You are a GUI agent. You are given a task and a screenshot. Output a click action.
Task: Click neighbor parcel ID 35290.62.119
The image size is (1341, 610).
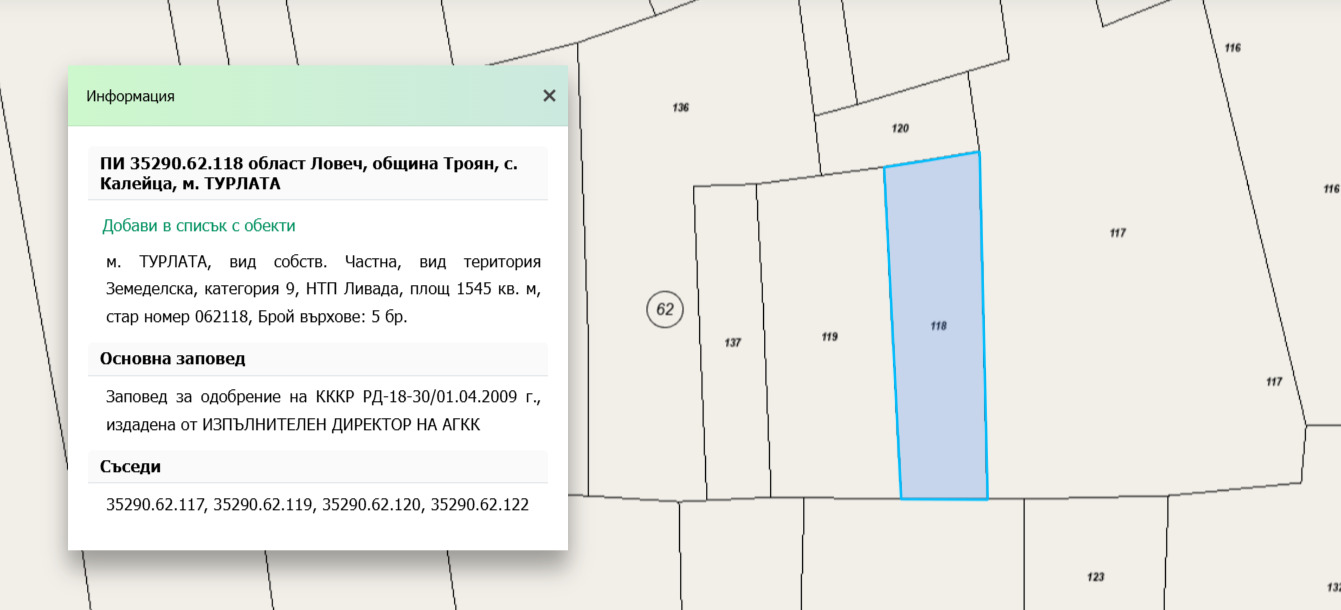click(263, 505)
